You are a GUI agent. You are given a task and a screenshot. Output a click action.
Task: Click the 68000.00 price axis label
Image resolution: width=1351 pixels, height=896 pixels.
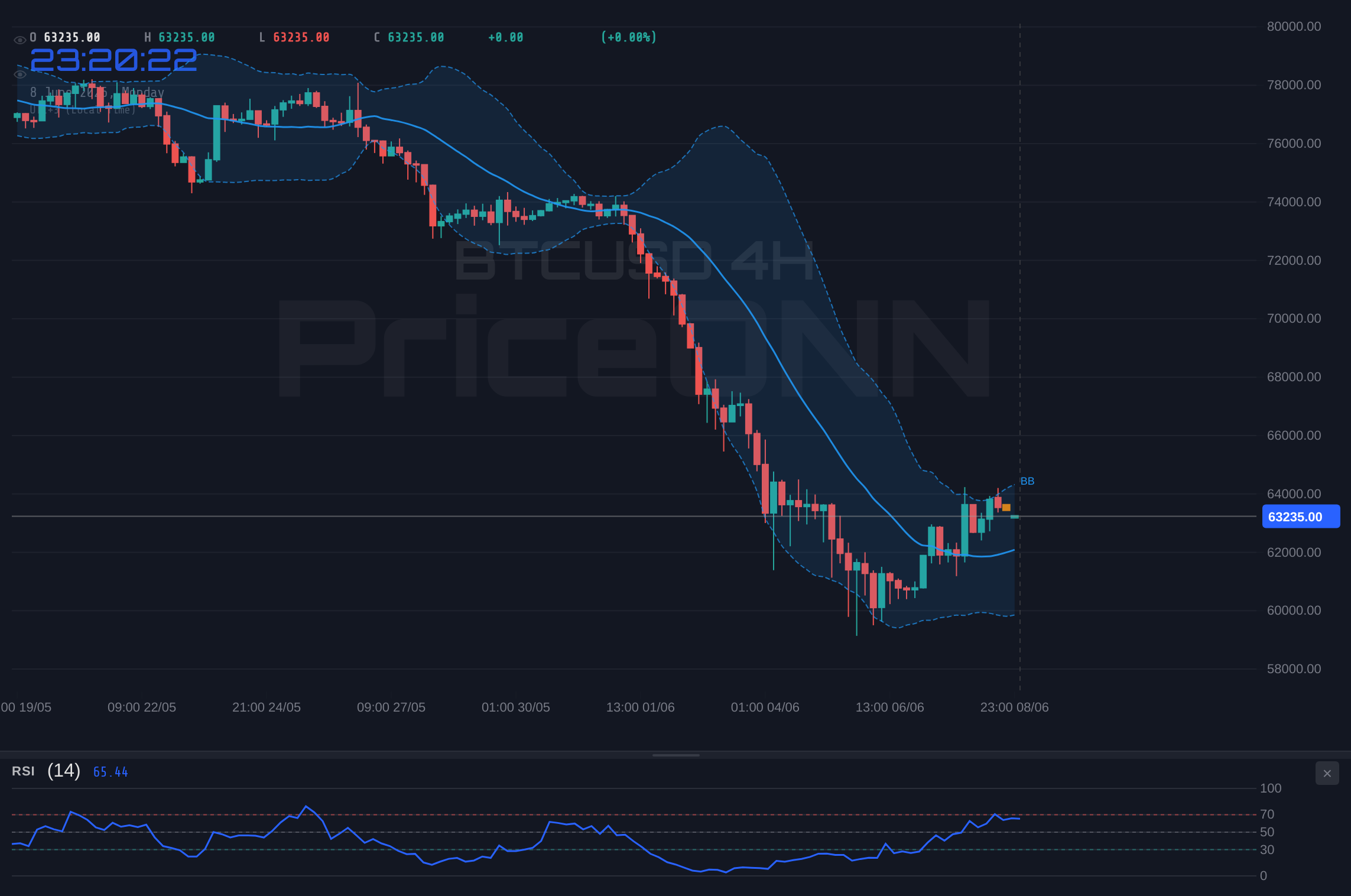click(1294, 377)
